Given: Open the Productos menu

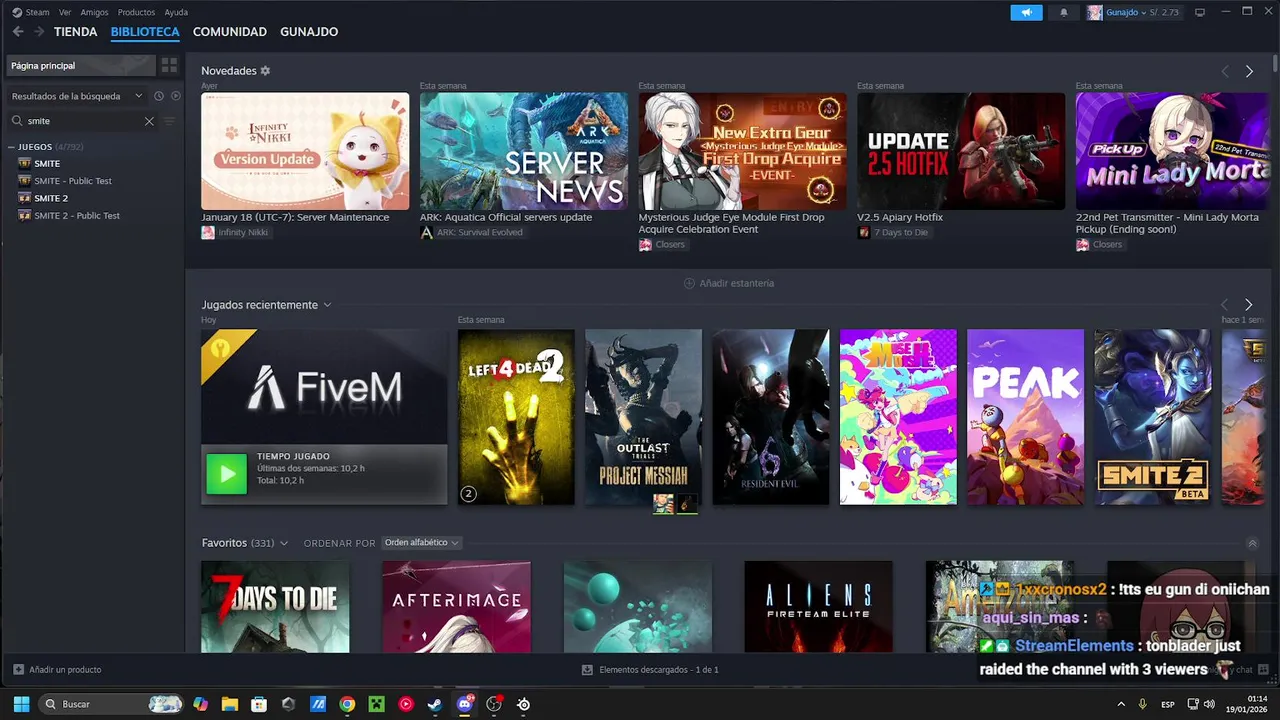Looking at the screenshot, I should [x=136, y=12].
